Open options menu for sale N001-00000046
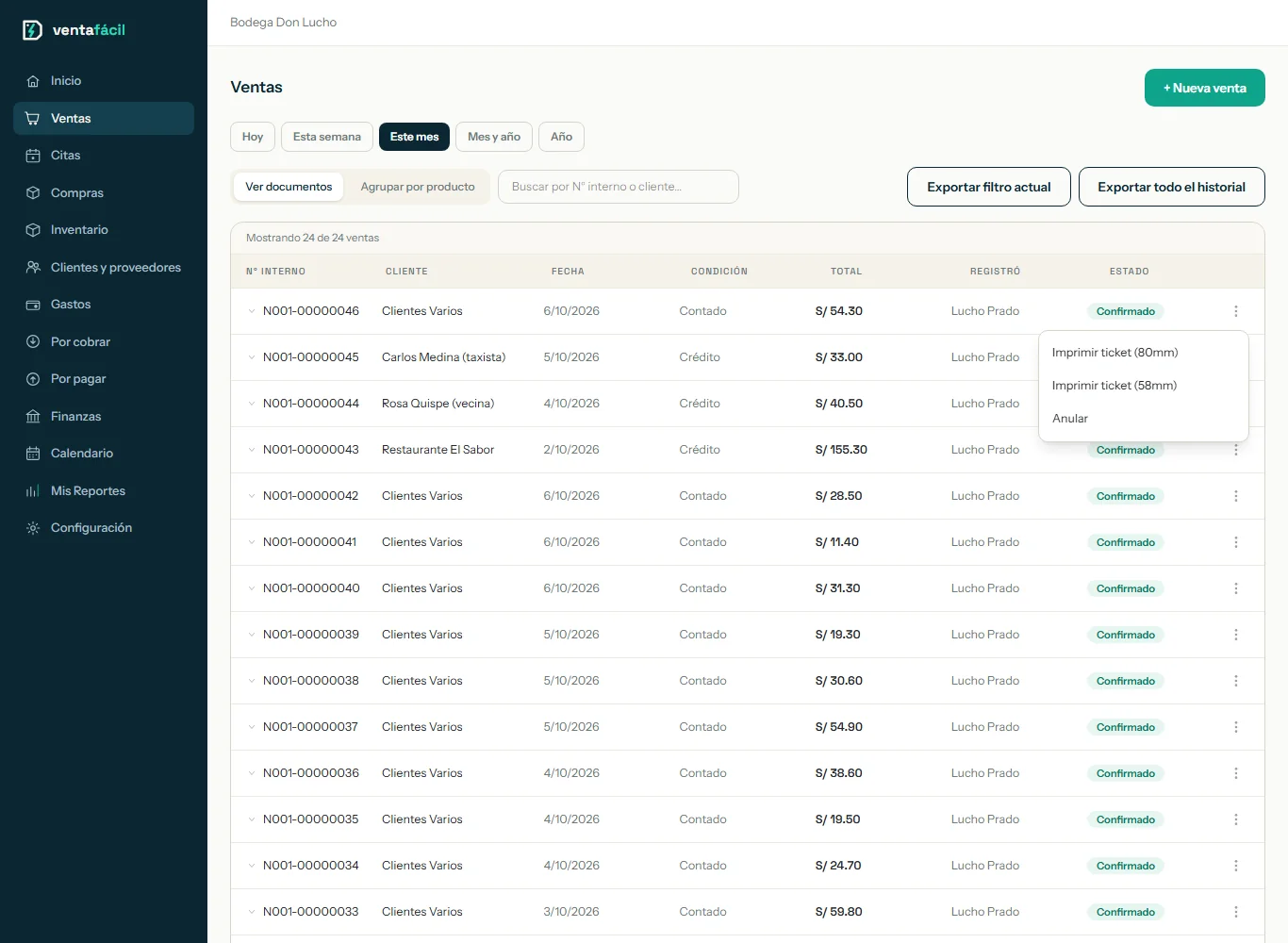 pyautogui.click(x=1236, y=311)
